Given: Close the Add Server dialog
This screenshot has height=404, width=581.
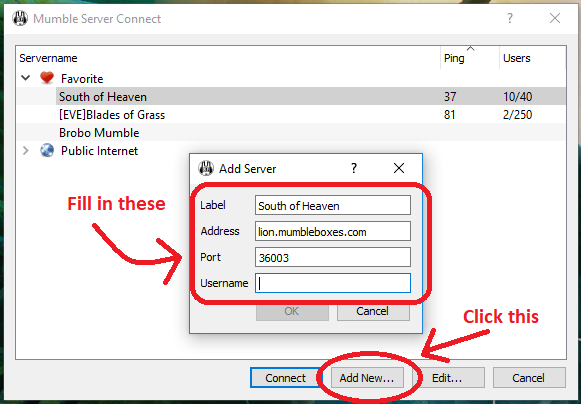Looking at the screenshot, I should (x=399, y=168).
